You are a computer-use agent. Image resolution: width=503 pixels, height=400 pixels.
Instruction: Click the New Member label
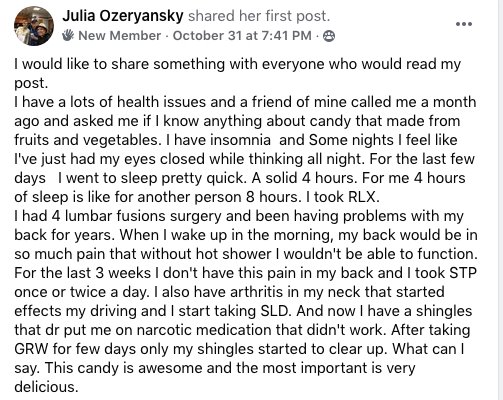tap(119, 35)
